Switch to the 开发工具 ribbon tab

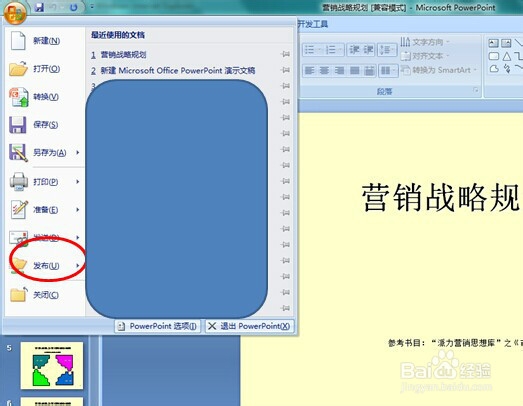point(313,24)
